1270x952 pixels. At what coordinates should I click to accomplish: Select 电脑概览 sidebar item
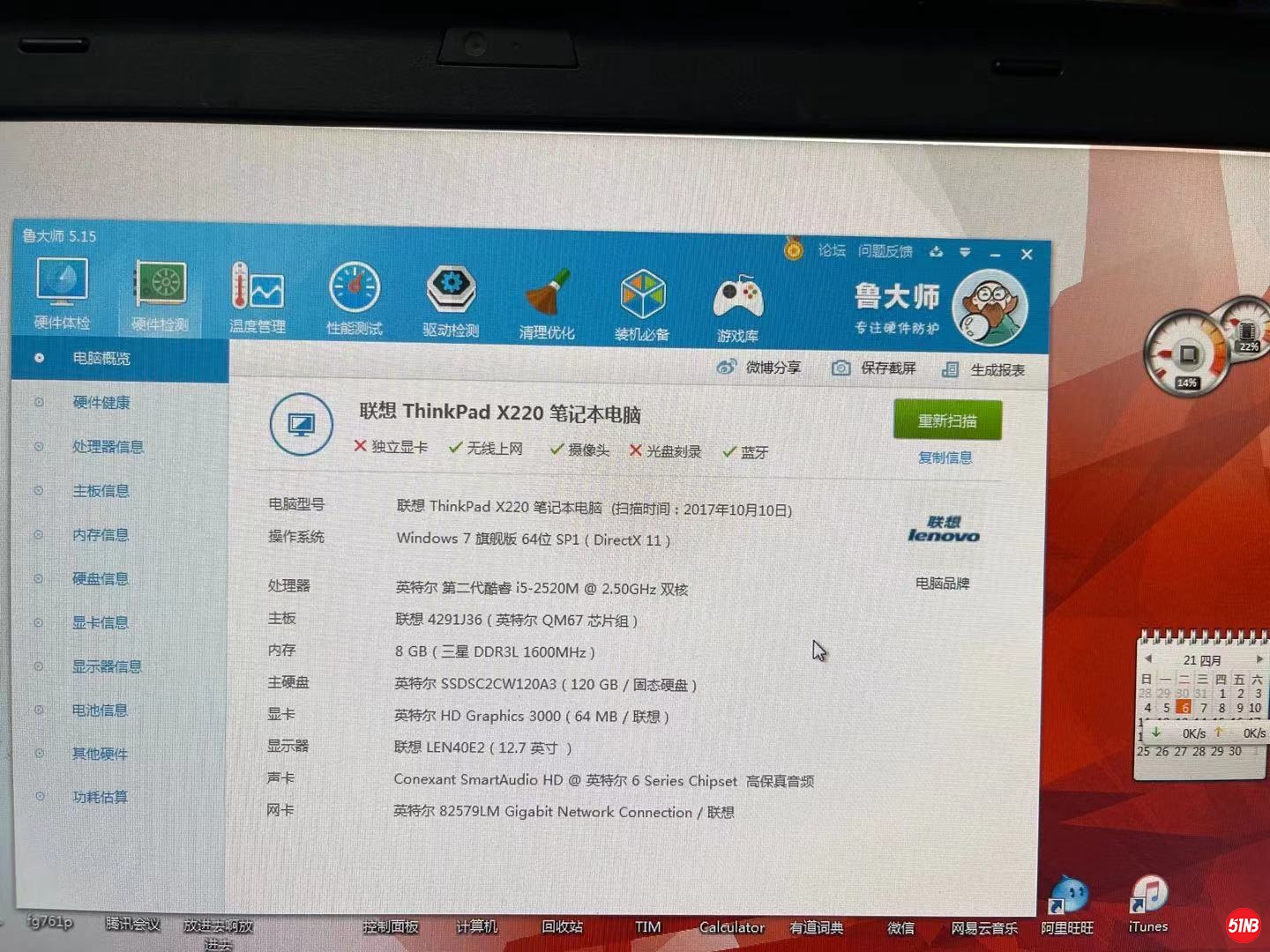pyautogui.click(x=121, y=359)
